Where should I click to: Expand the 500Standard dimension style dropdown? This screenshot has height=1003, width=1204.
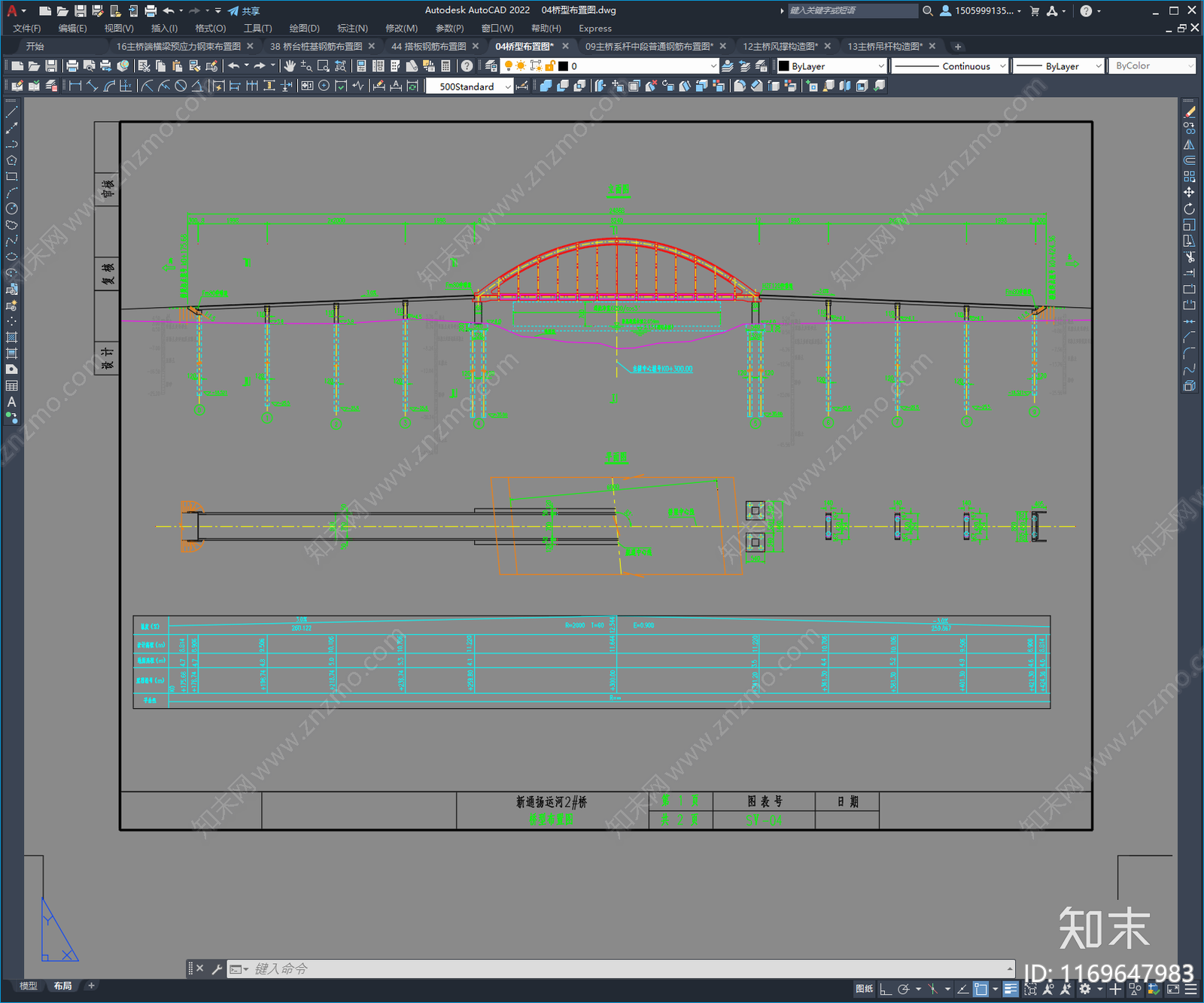click(470, 87)
